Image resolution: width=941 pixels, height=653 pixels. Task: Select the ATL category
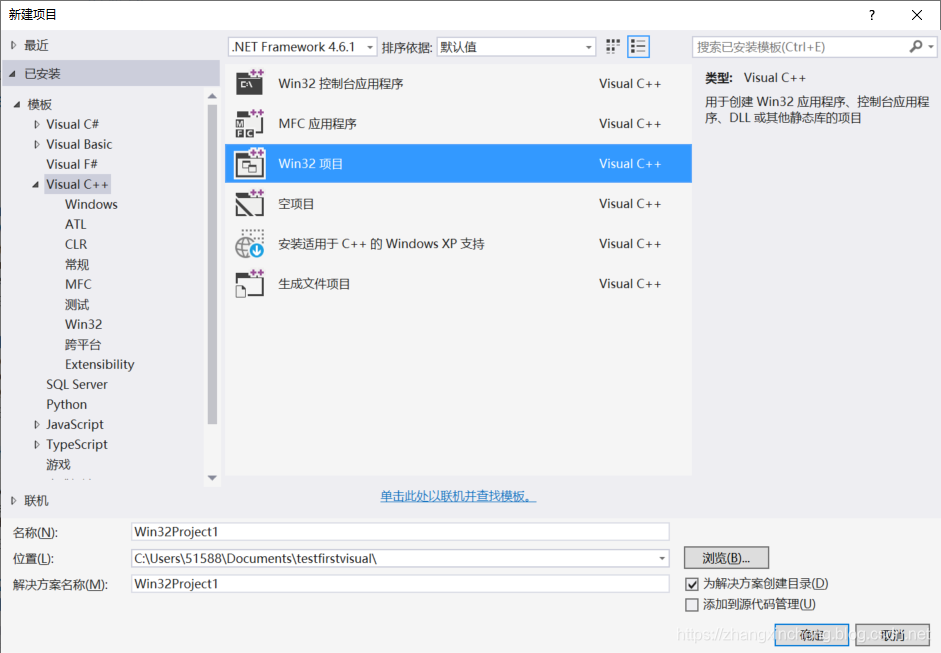pyautogui.click(x=76, y=224)
